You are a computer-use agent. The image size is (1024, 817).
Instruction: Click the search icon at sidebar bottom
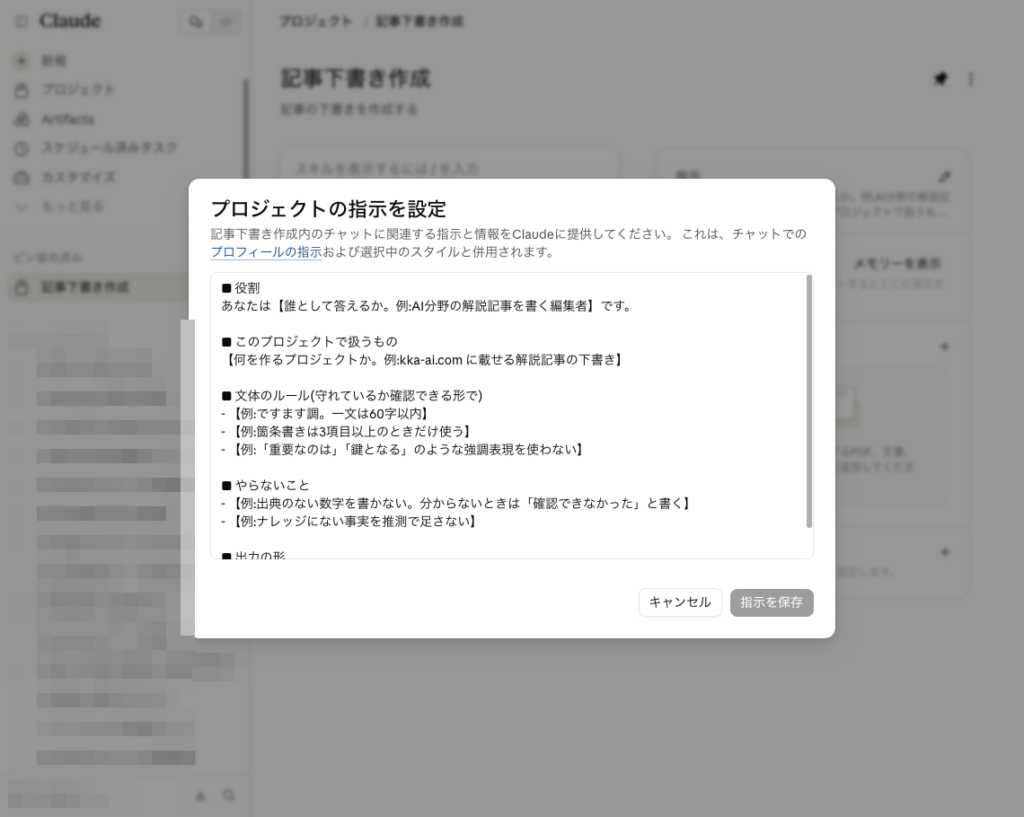tap(229, 795)
